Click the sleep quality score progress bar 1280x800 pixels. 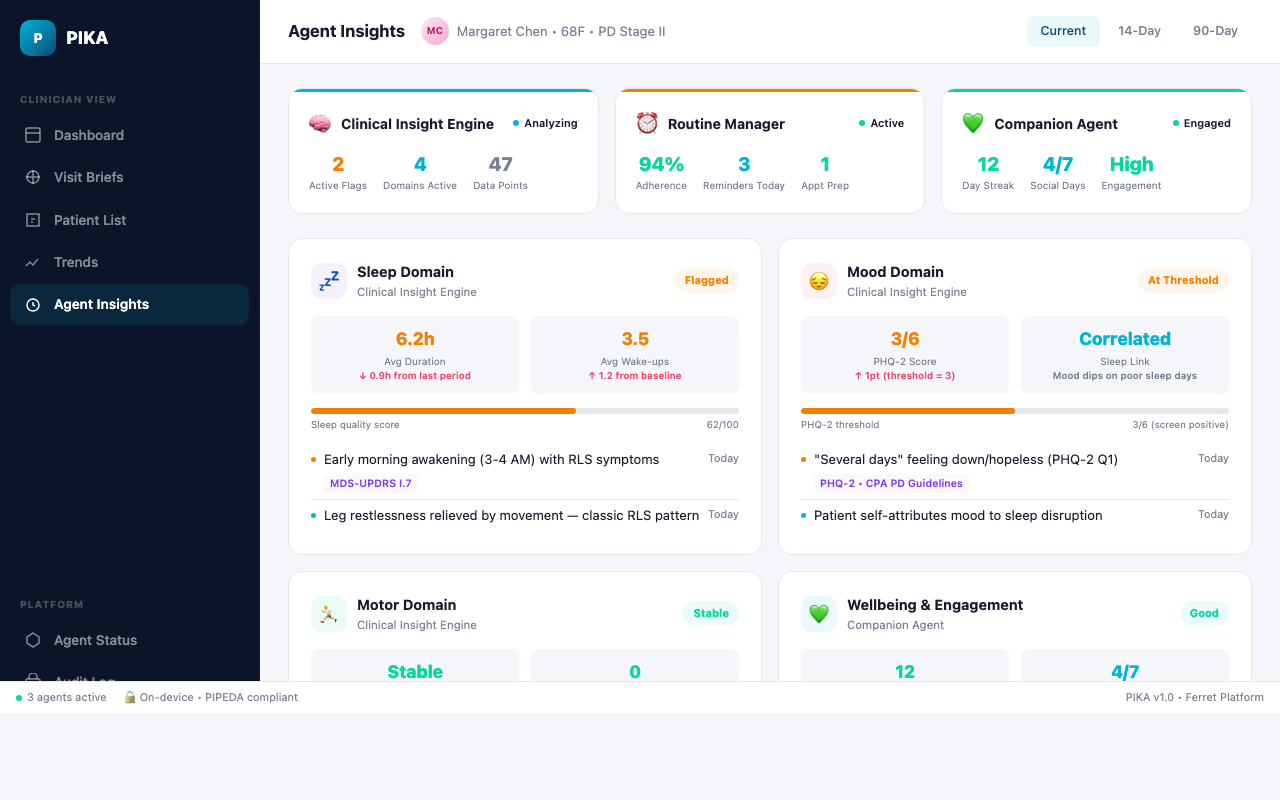[524, 410]
